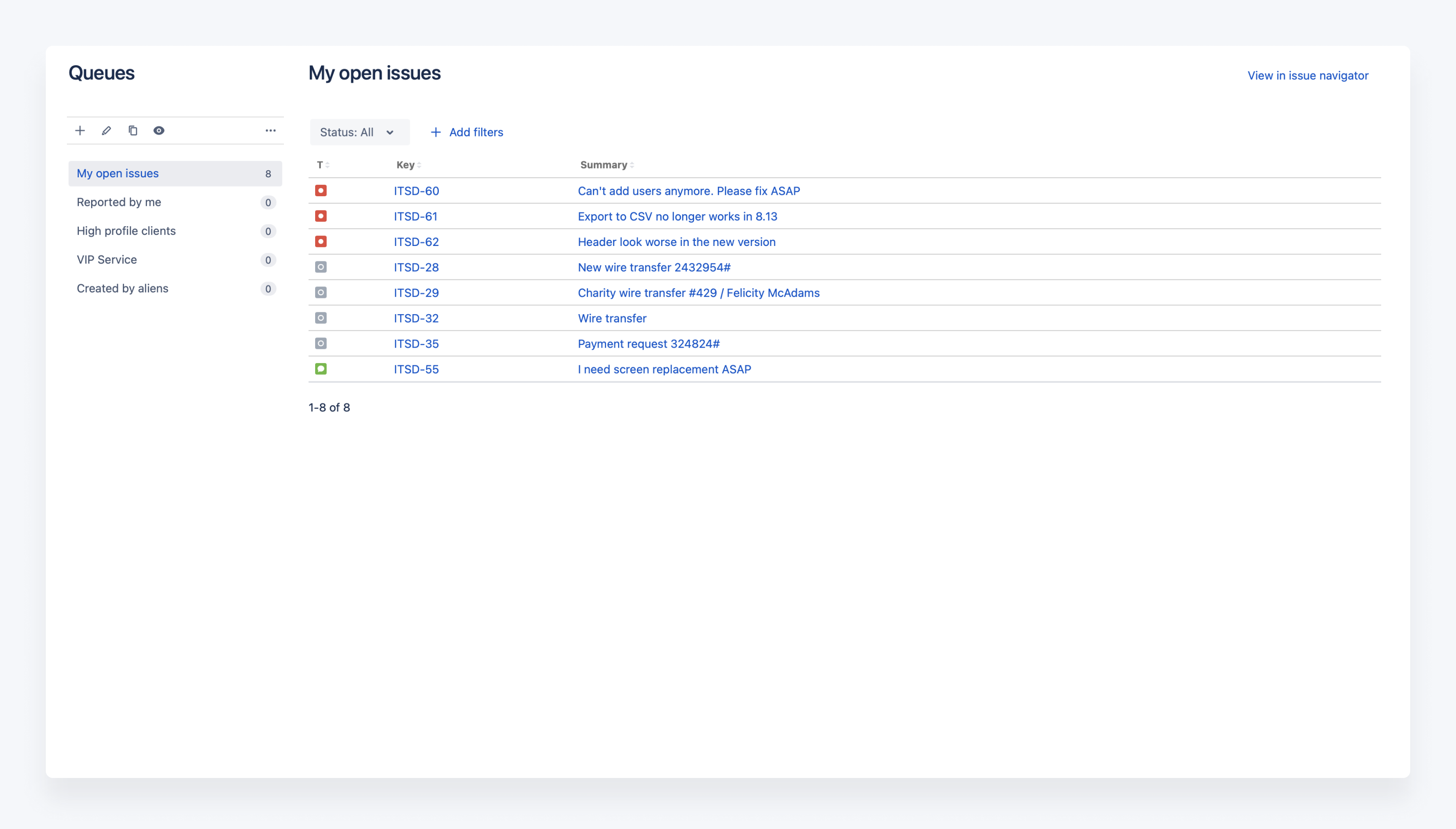Open summary Wire transfer for ITSD-32

pyautogui.click(x=612, y=318)
